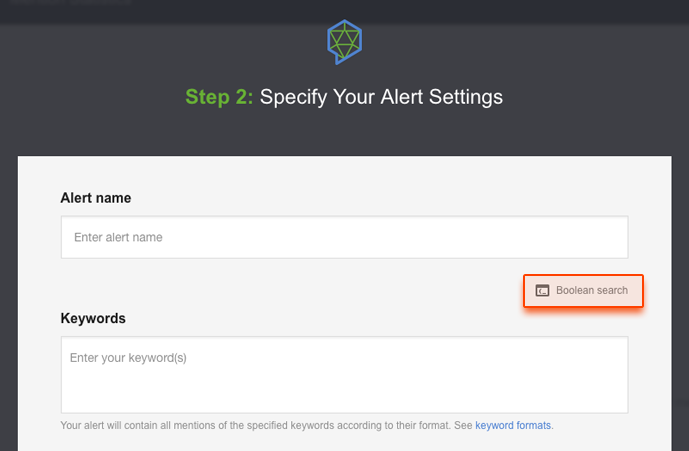
Task: Click the right end of the Alert name field
Action: point(606,237)
